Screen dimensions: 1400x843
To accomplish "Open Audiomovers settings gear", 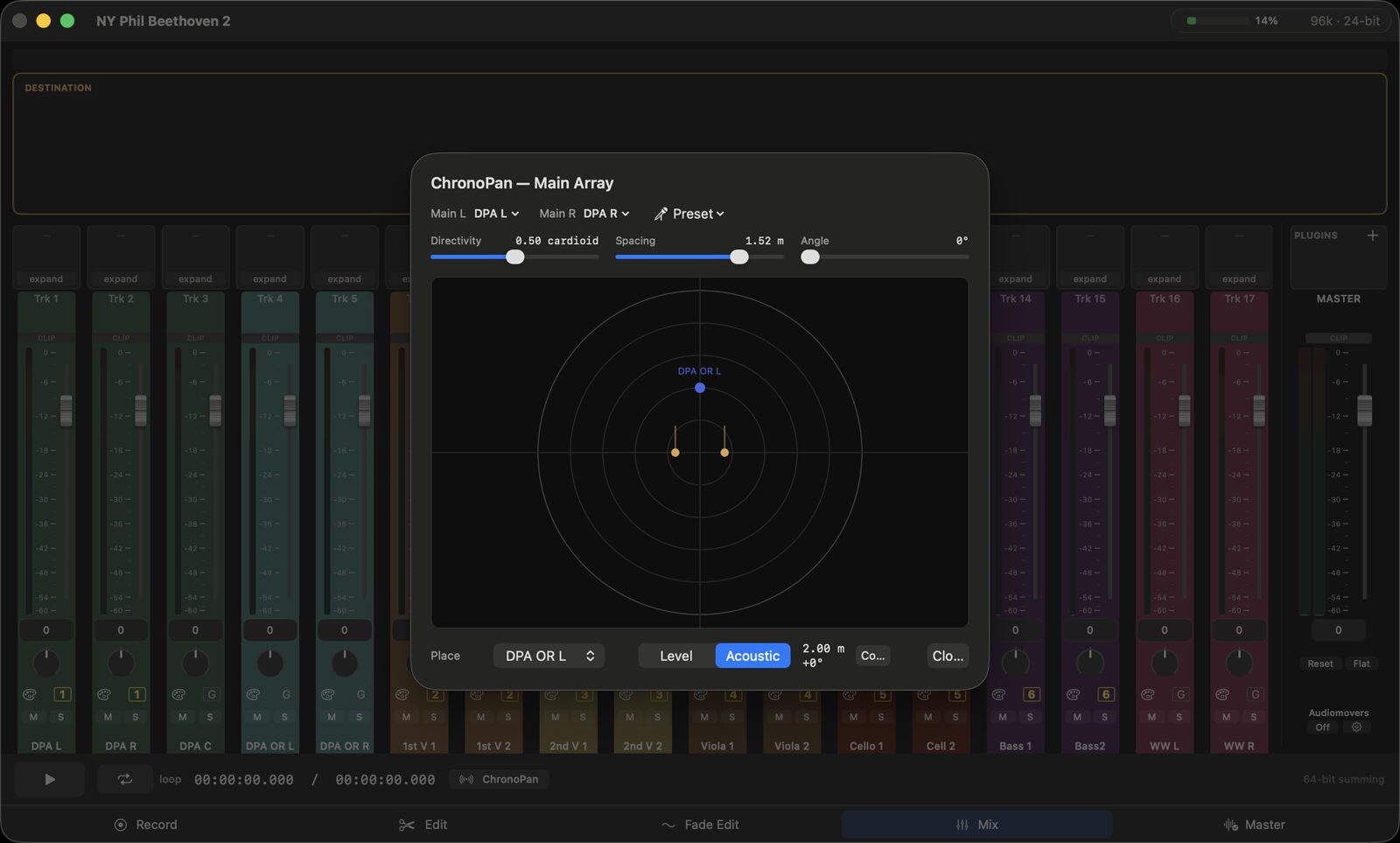I will pyautogui.click(x=1357, y=727).
